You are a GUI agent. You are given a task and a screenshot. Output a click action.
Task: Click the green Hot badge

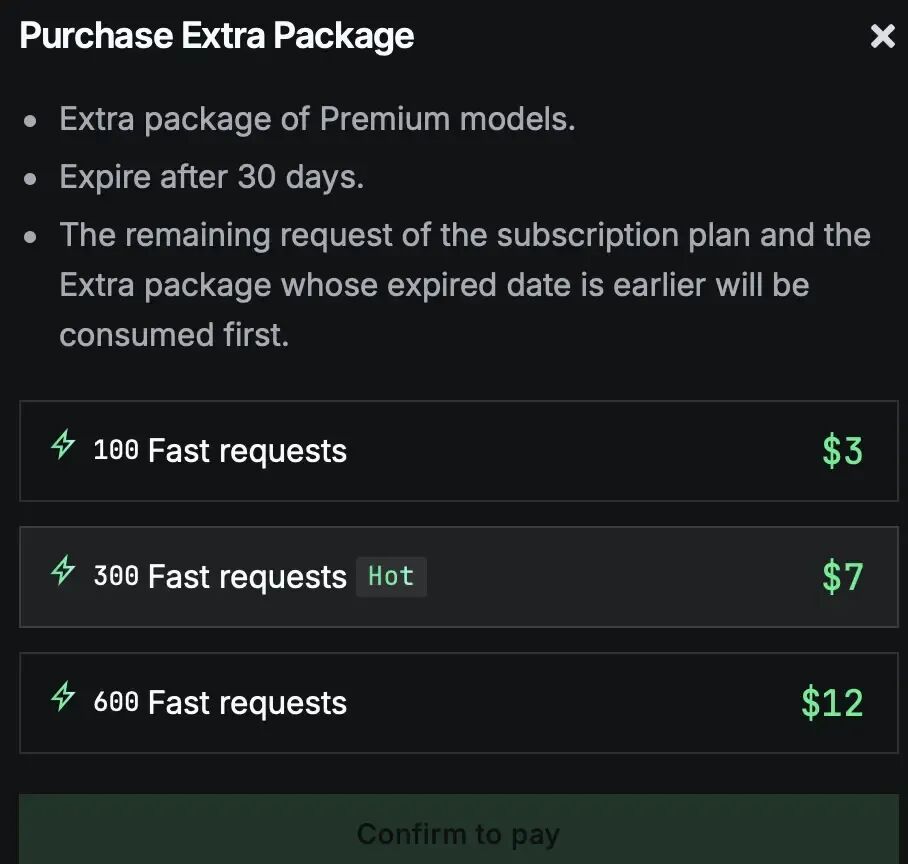[391, 577]
